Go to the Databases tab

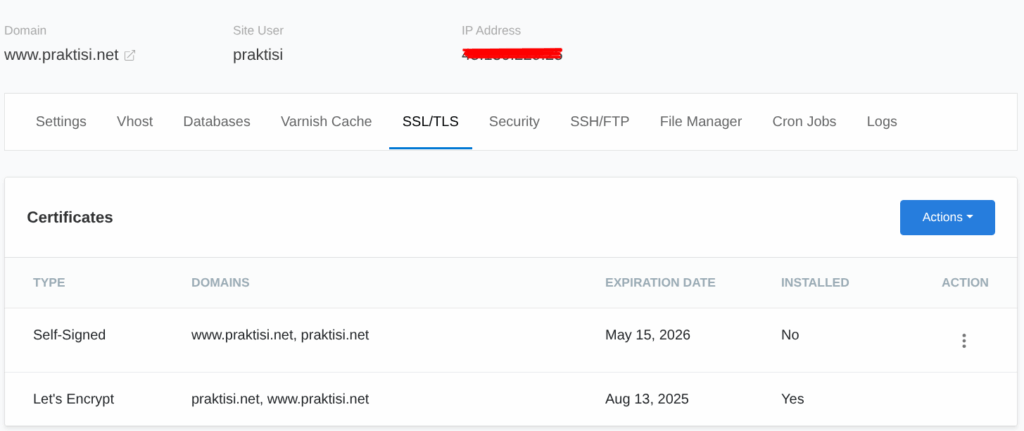click(216, 121)
